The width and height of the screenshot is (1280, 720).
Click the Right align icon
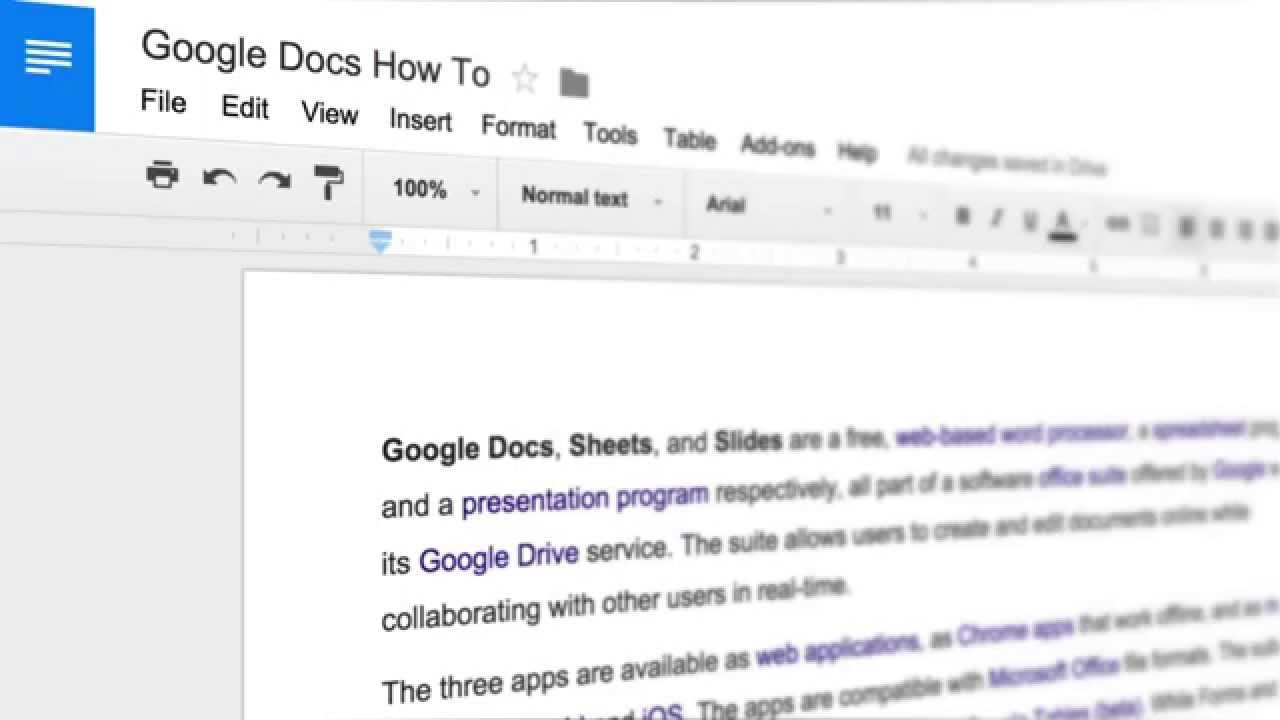[1245, 230]
